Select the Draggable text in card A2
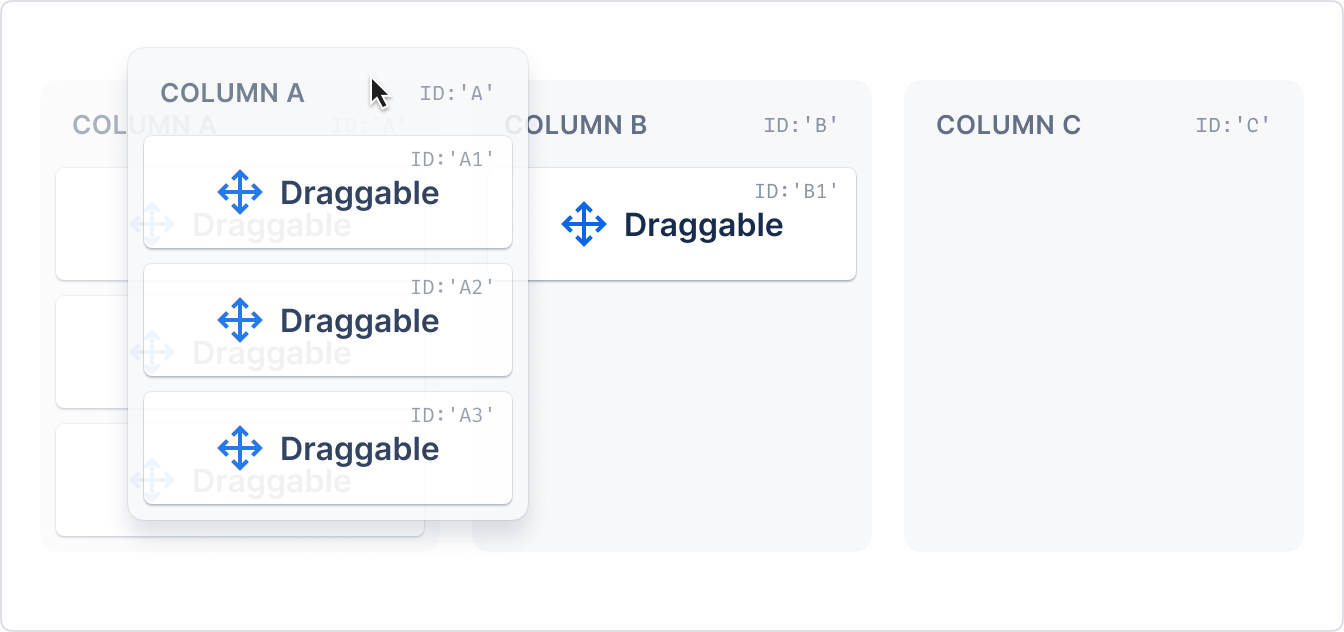The image size is (1344, 632). click(359, 321)
